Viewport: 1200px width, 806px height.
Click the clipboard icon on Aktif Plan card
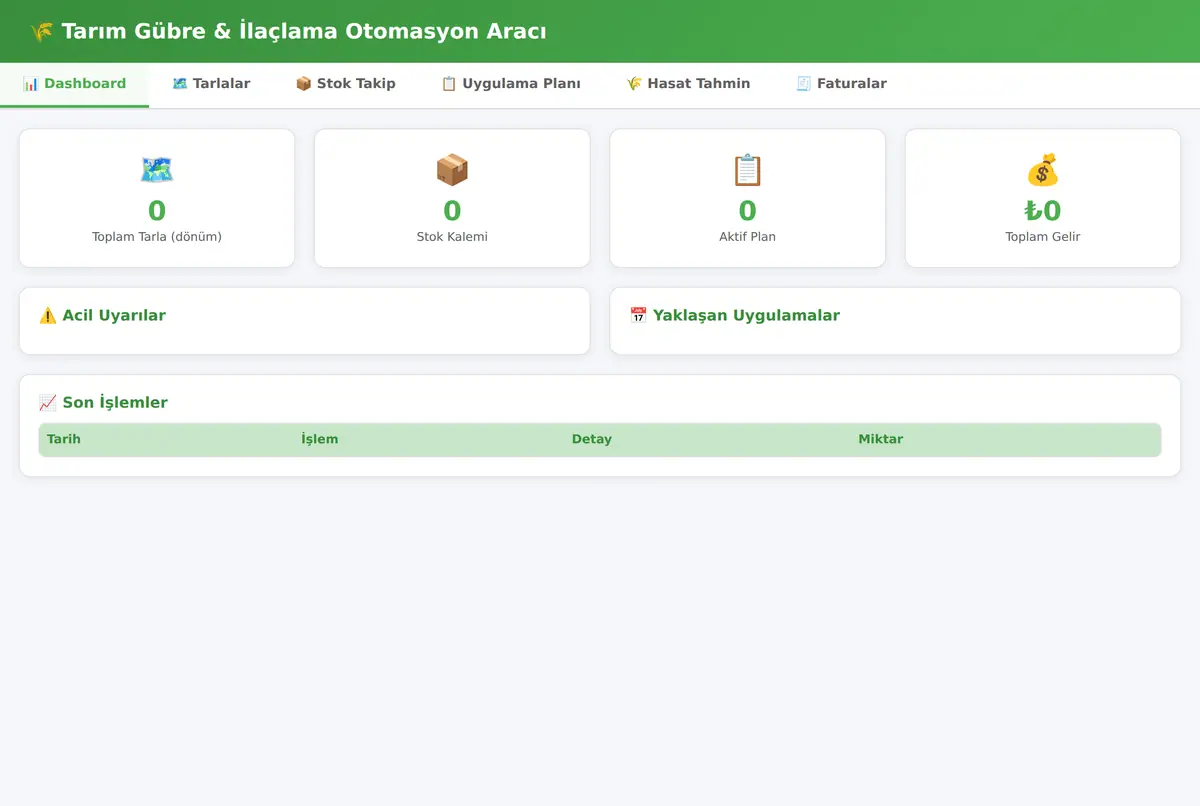[747, 170]
